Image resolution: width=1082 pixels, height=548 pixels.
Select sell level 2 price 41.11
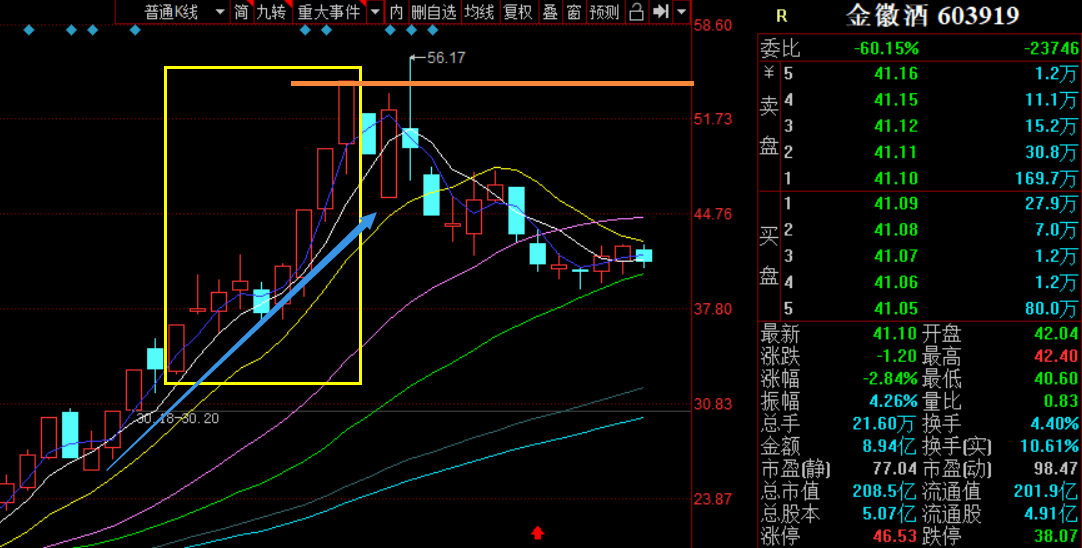click(x=898, y=153)
